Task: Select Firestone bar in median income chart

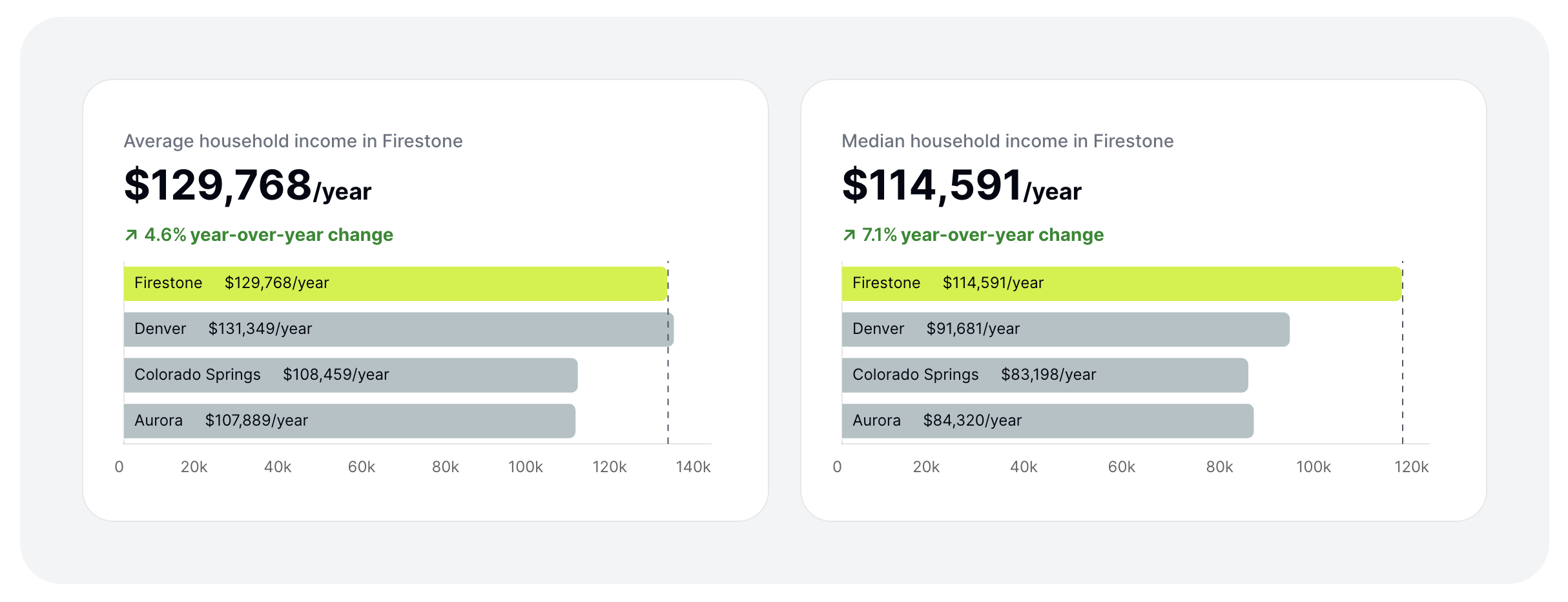Action: [x=1122, y=284]
